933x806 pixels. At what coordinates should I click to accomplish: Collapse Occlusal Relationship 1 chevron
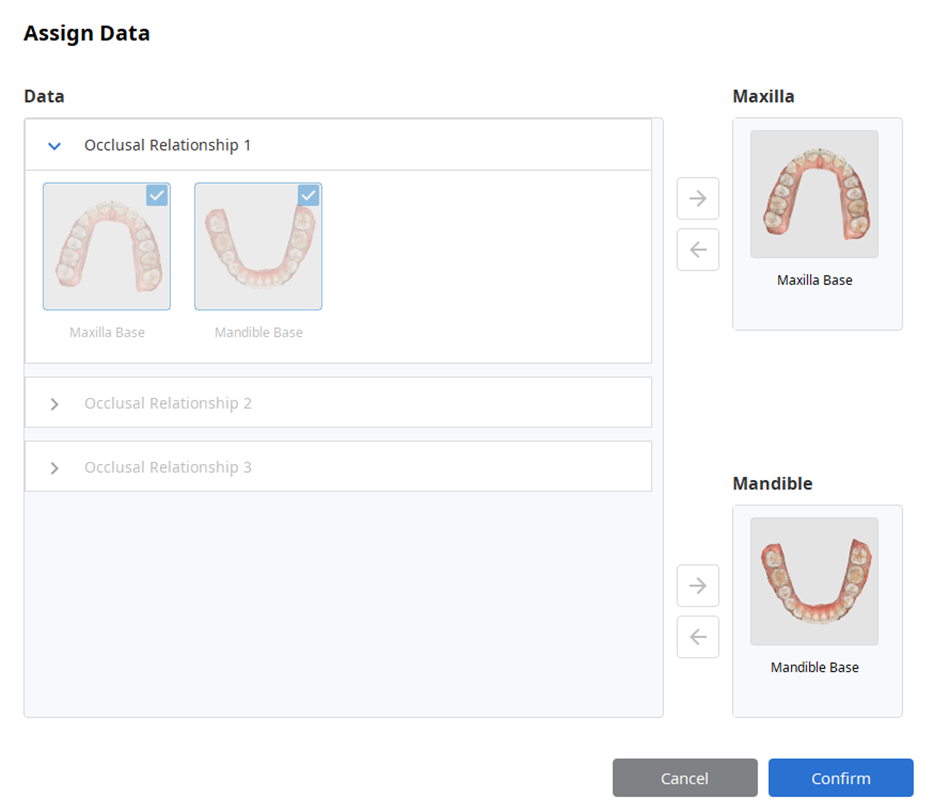click(54, 146)
